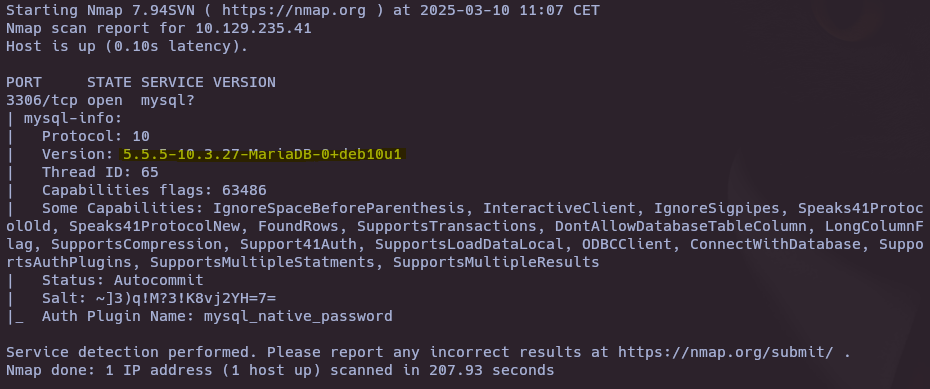
Task: Click the Host is up latency line
Action: click(x=127, y=46)
